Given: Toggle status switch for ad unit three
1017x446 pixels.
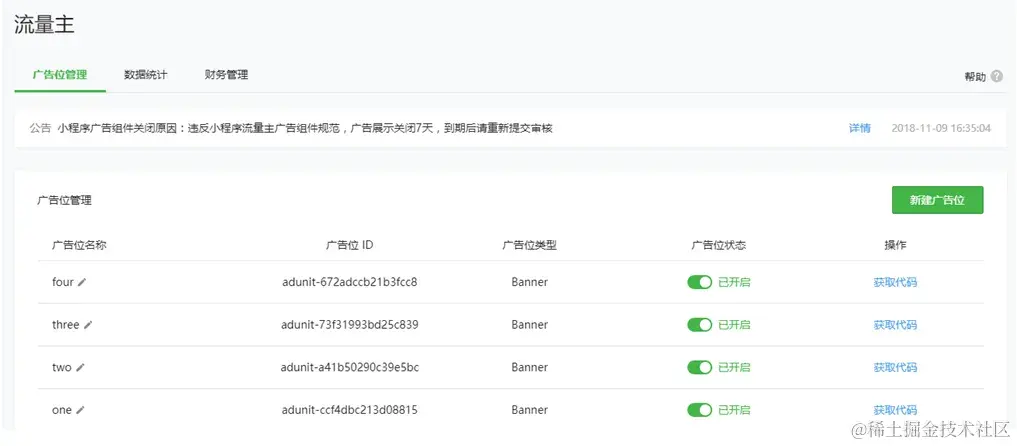Looking at the screenshot, I should 700,325.
